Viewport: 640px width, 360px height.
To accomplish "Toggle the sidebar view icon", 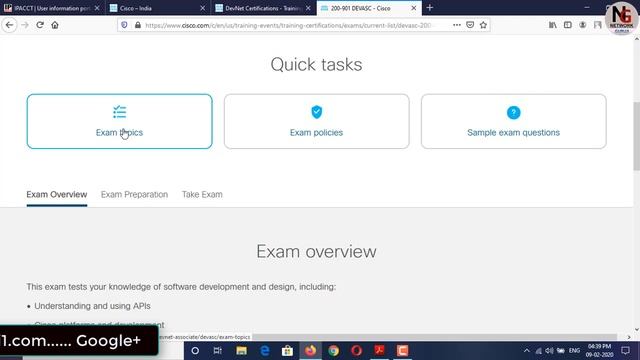I will pos(568,25).
